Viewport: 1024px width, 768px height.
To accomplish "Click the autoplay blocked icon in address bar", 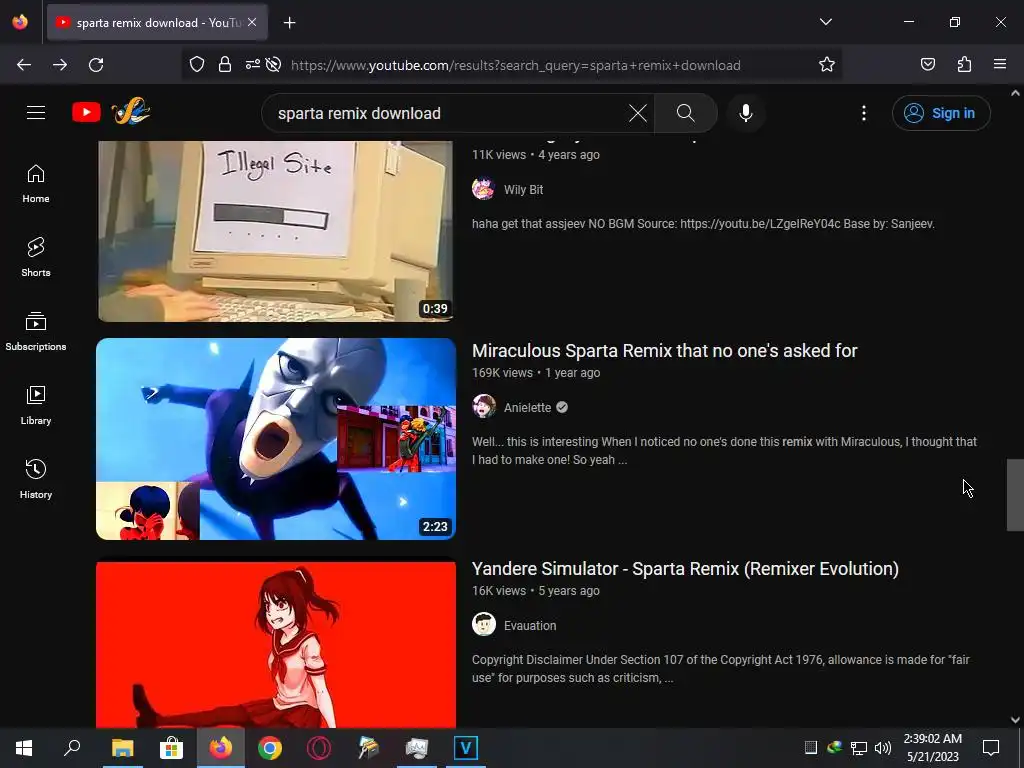I will [x=274, y=65].
